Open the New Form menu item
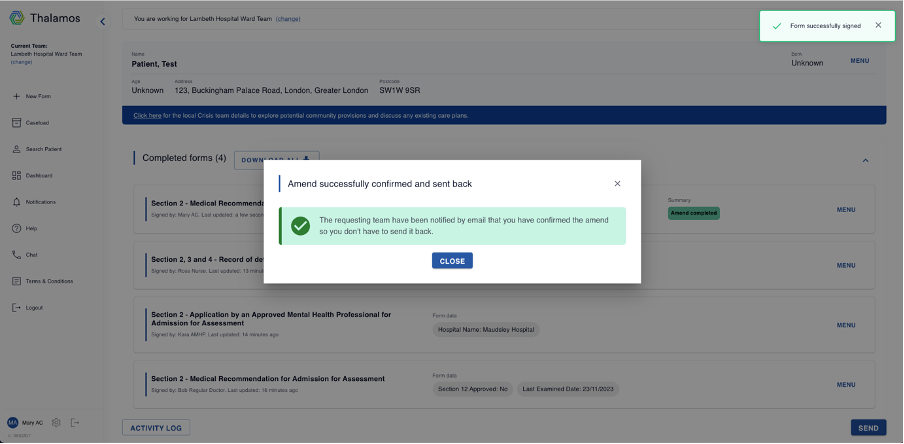Screen dimensions: 904x444 pos(38,96)
